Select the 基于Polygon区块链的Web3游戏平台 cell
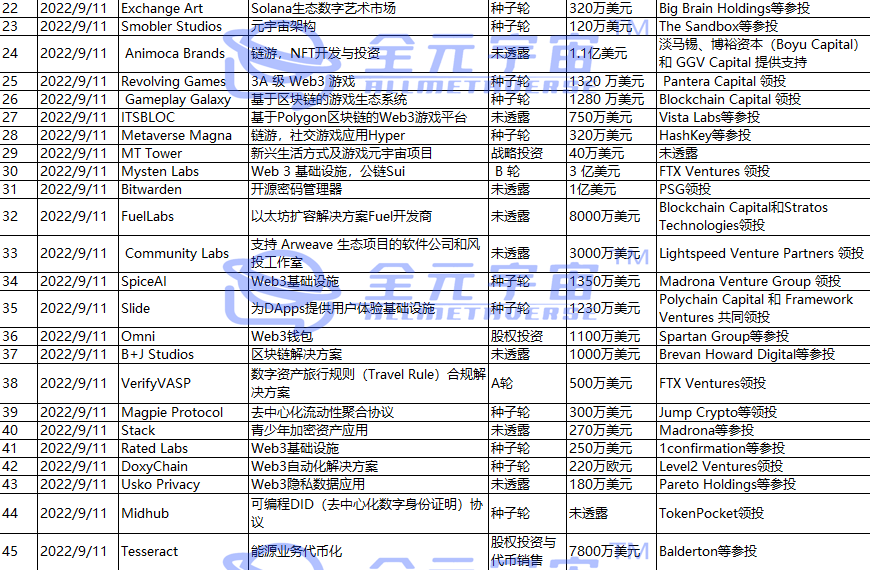Image resolution: width=870 pixels, height=570 pixels. (x=368, y=118)
